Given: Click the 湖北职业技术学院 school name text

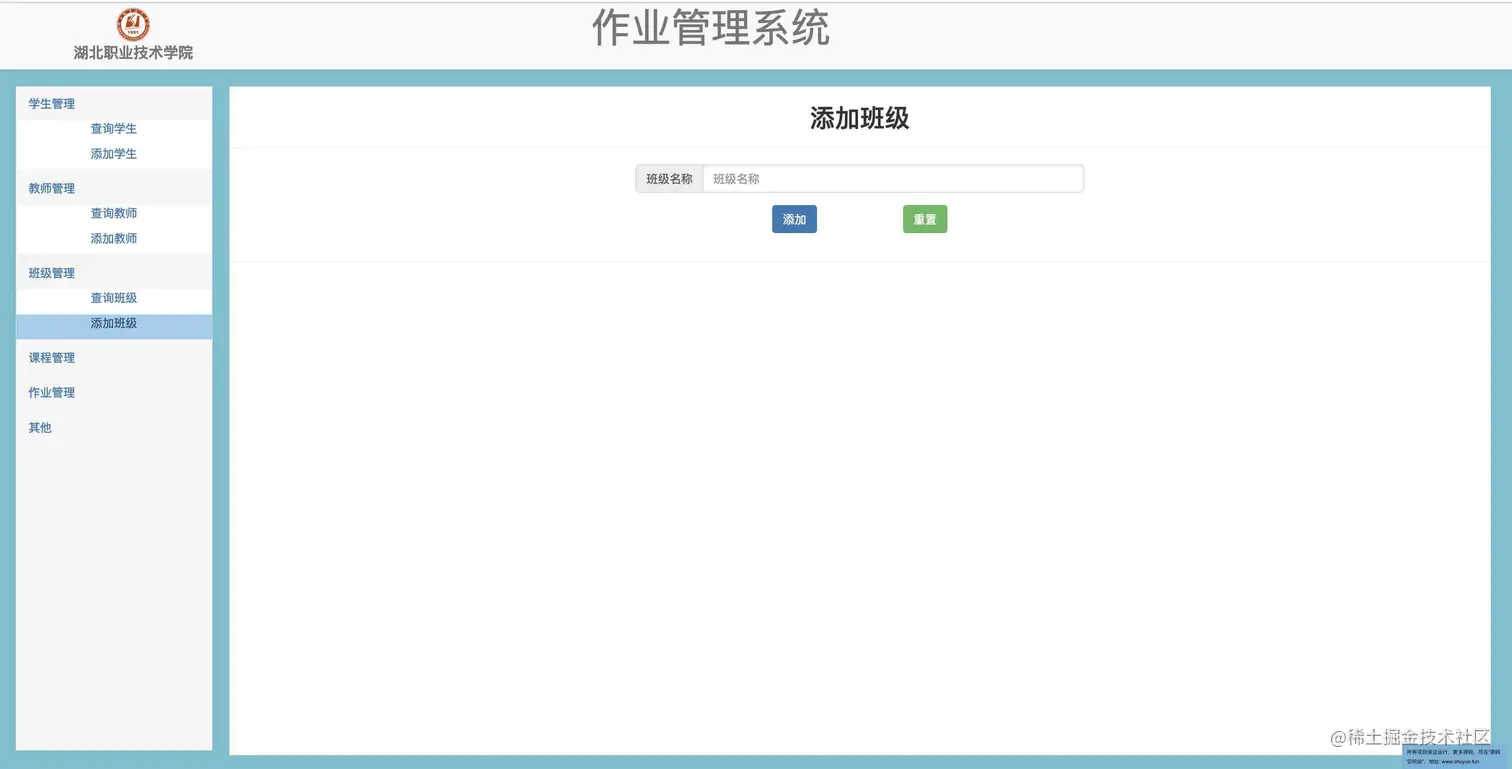Looking at the screenshot, I should click(x=133, y=53).
